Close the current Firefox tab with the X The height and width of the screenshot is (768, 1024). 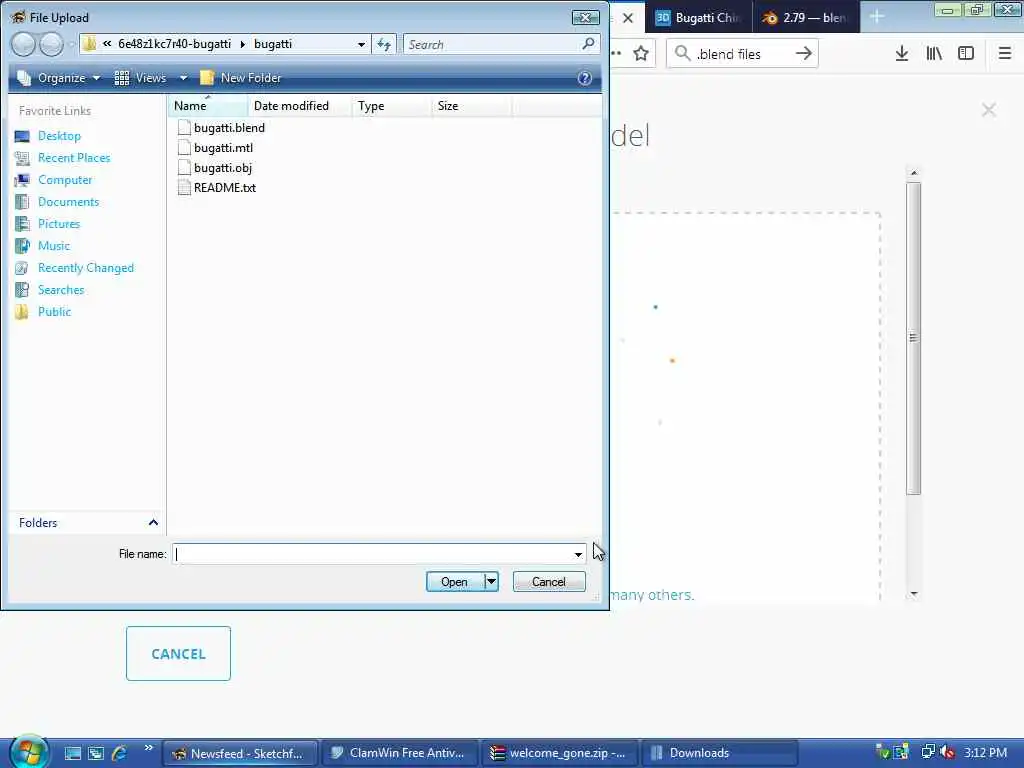point(628,18)
